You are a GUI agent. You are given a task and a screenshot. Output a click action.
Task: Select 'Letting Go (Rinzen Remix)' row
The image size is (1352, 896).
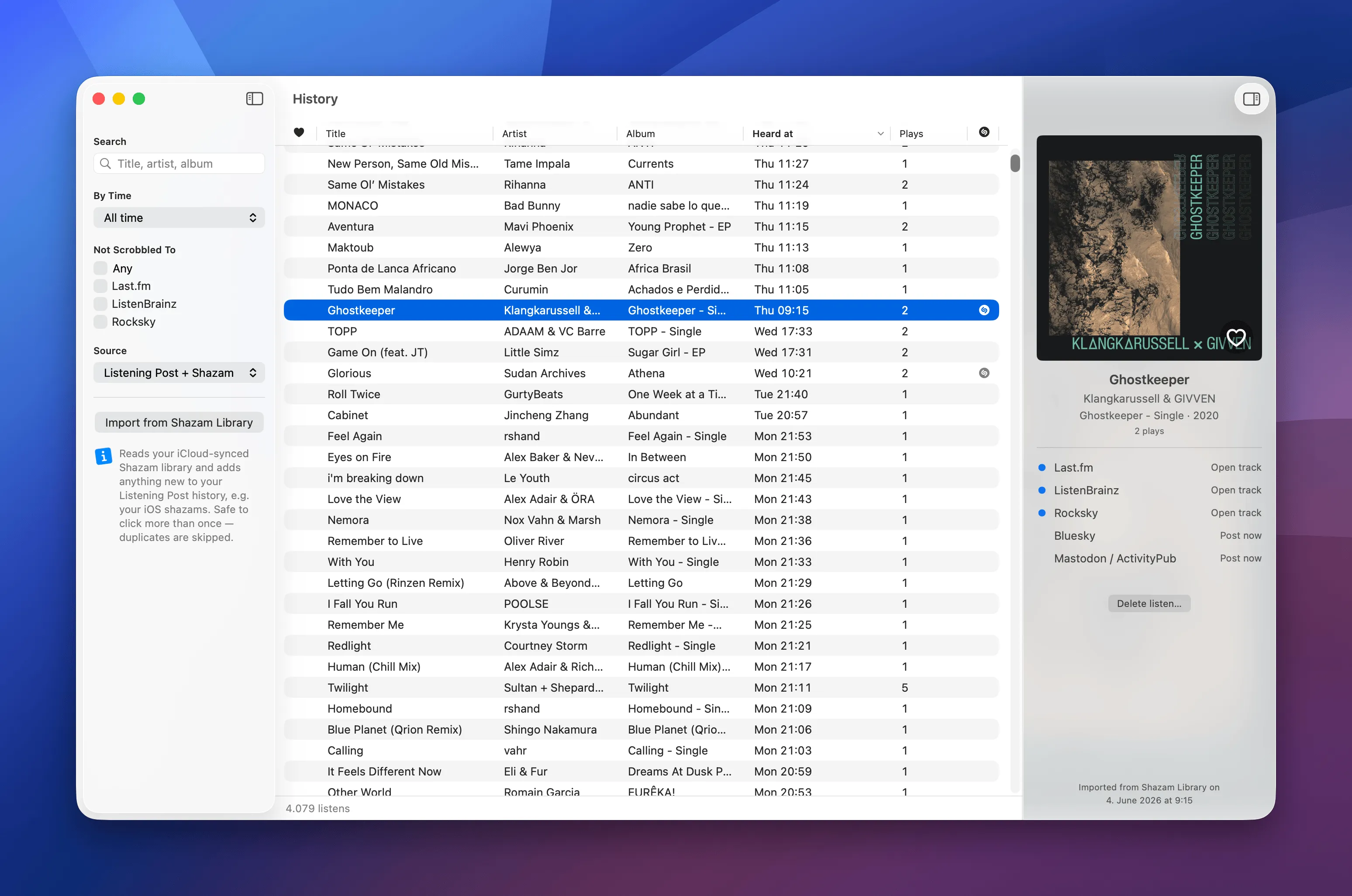641,583
